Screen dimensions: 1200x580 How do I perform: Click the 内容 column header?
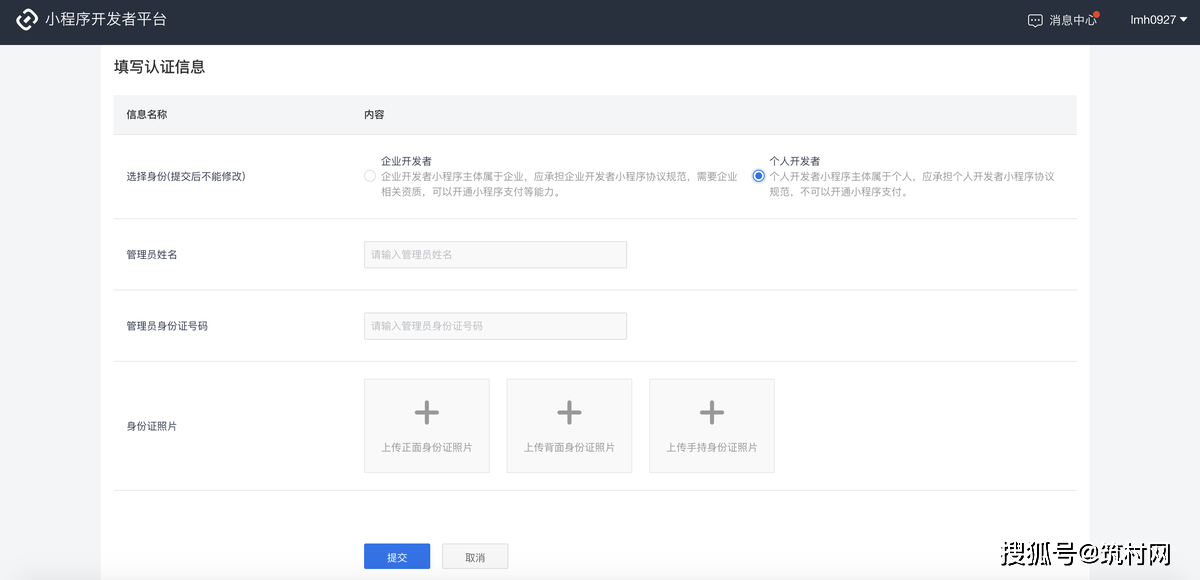374,115
